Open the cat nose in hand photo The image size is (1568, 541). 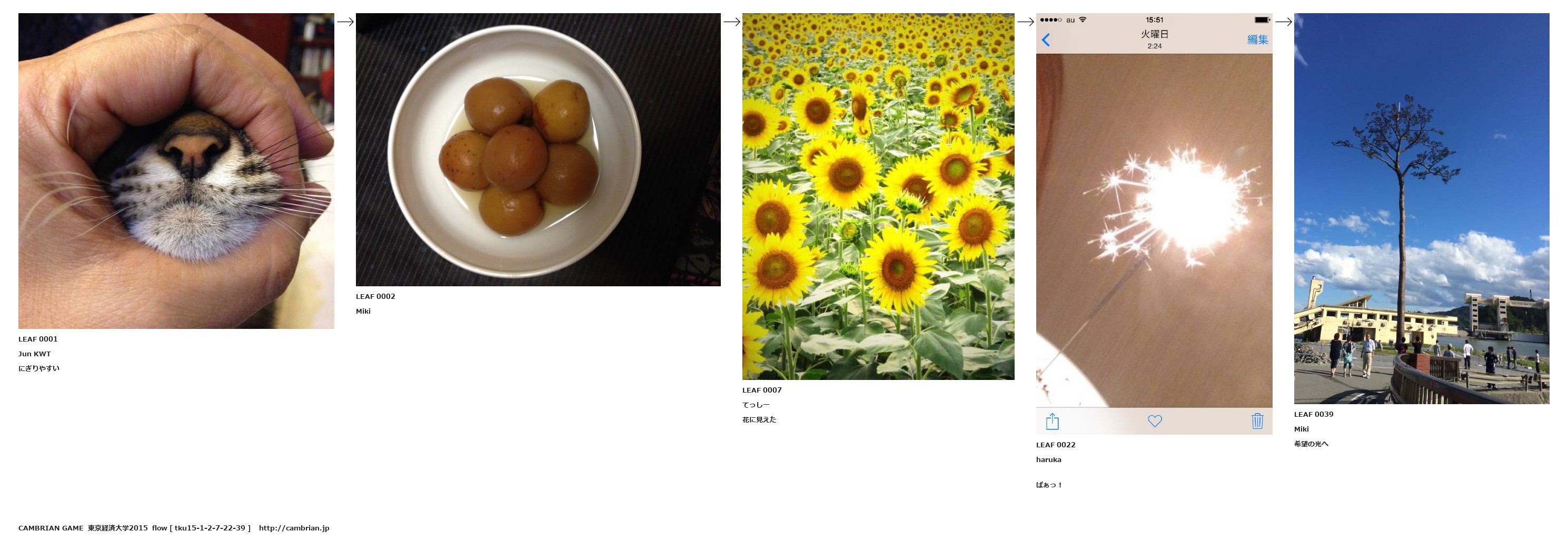coord(176,171)
